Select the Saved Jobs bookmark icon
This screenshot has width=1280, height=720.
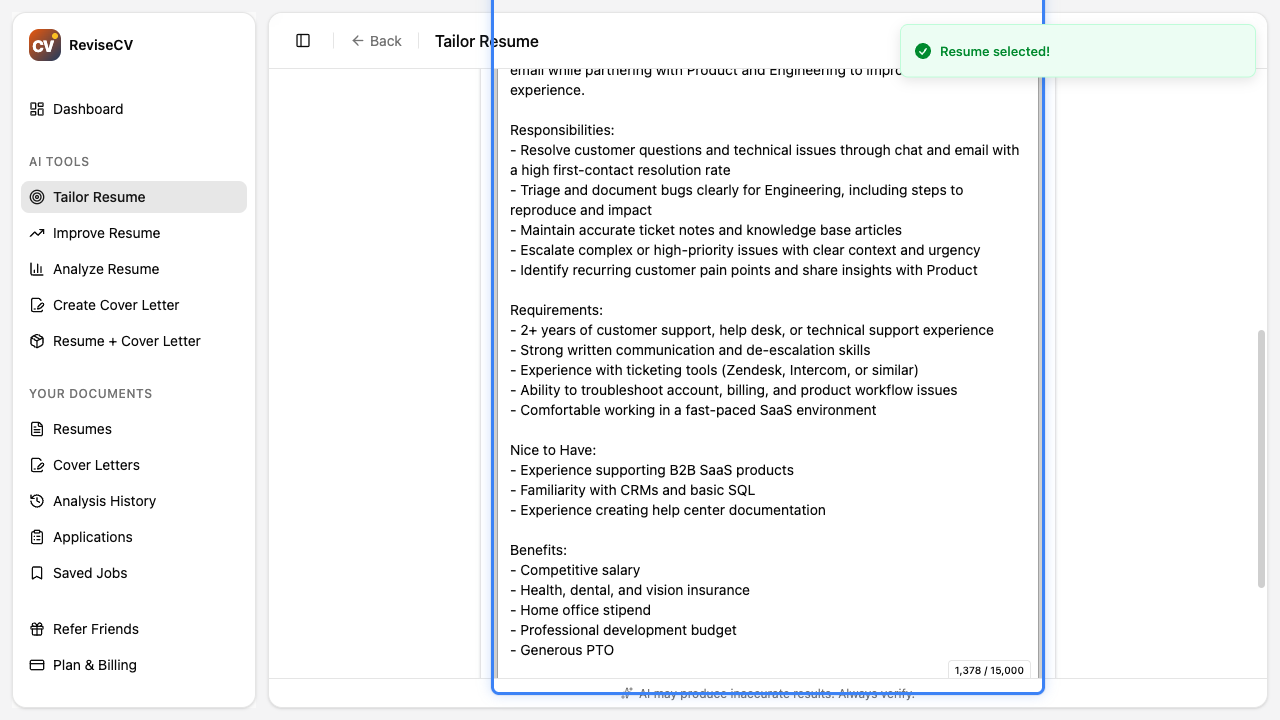point(37,573)
